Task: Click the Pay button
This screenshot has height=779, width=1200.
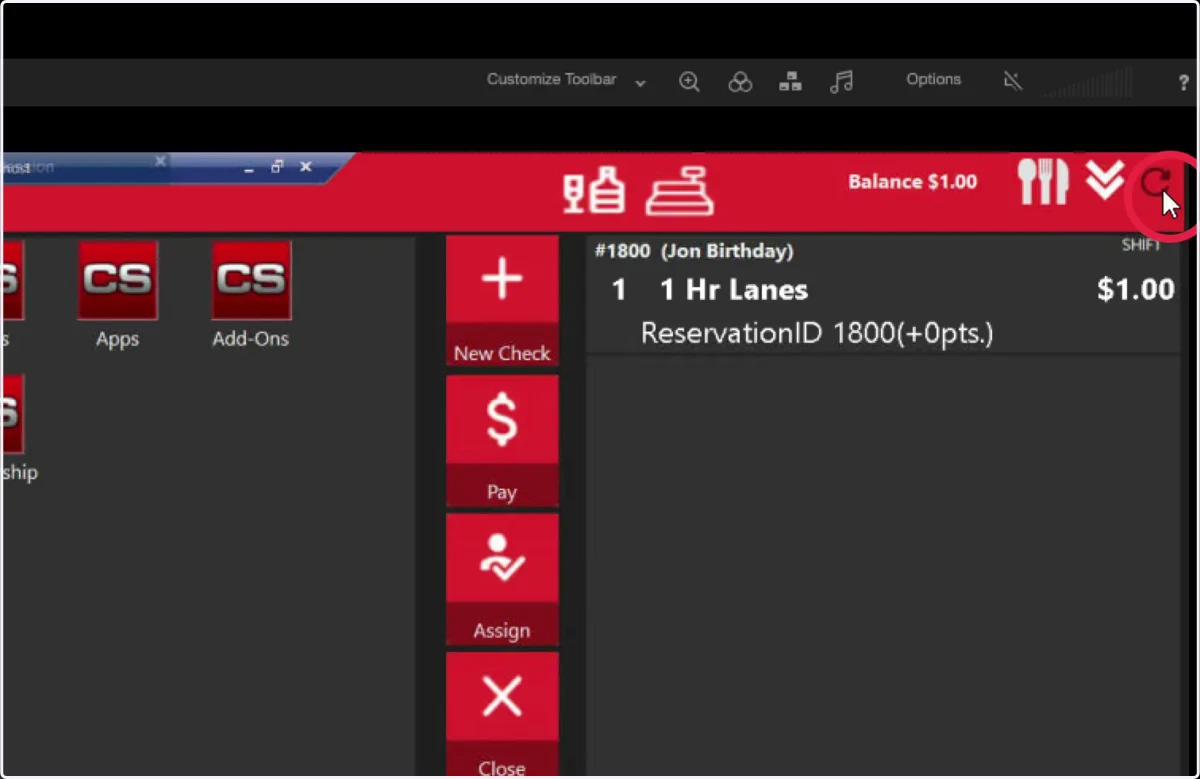Action: click(502, 440)
